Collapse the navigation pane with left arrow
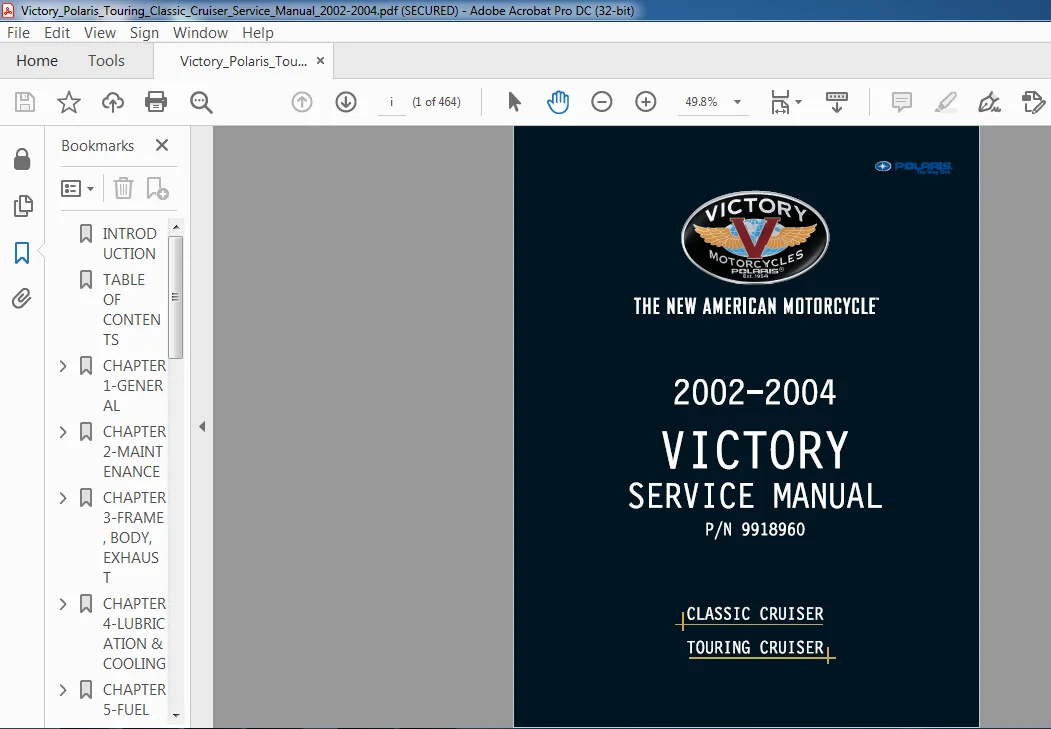 (x=202, y=426)
